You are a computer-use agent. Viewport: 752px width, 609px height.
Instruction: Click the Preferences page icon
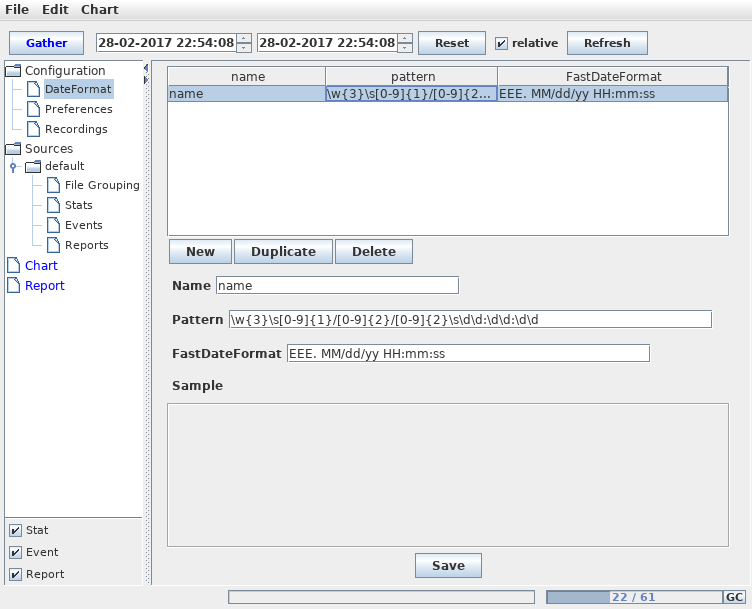click(34, 109)
